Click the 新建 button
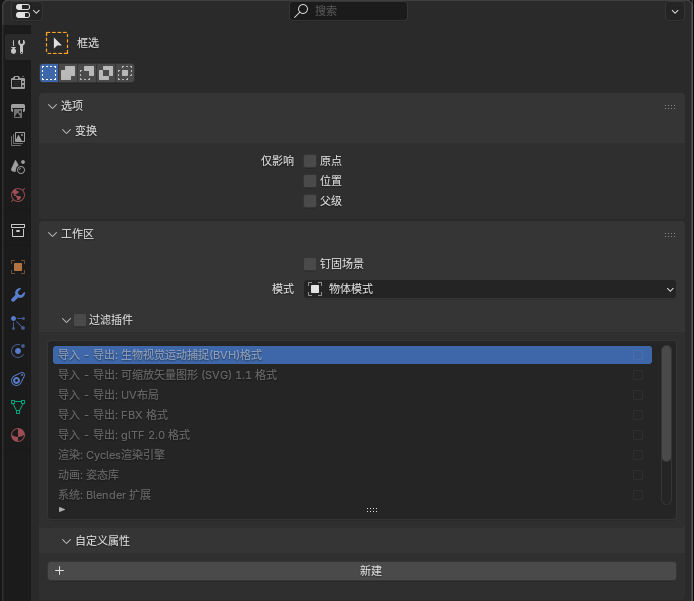 (x=370, y=571)
